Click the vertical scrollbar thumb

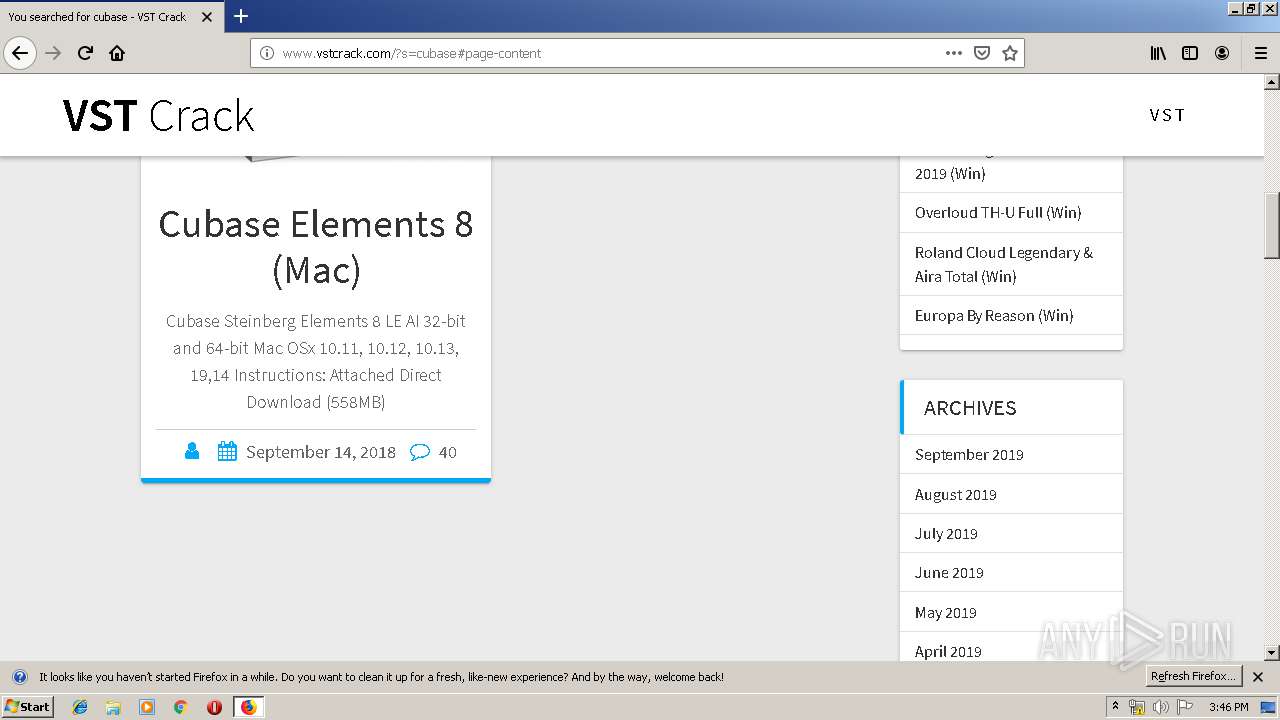pyautogui.click(x=1272, y=225)
